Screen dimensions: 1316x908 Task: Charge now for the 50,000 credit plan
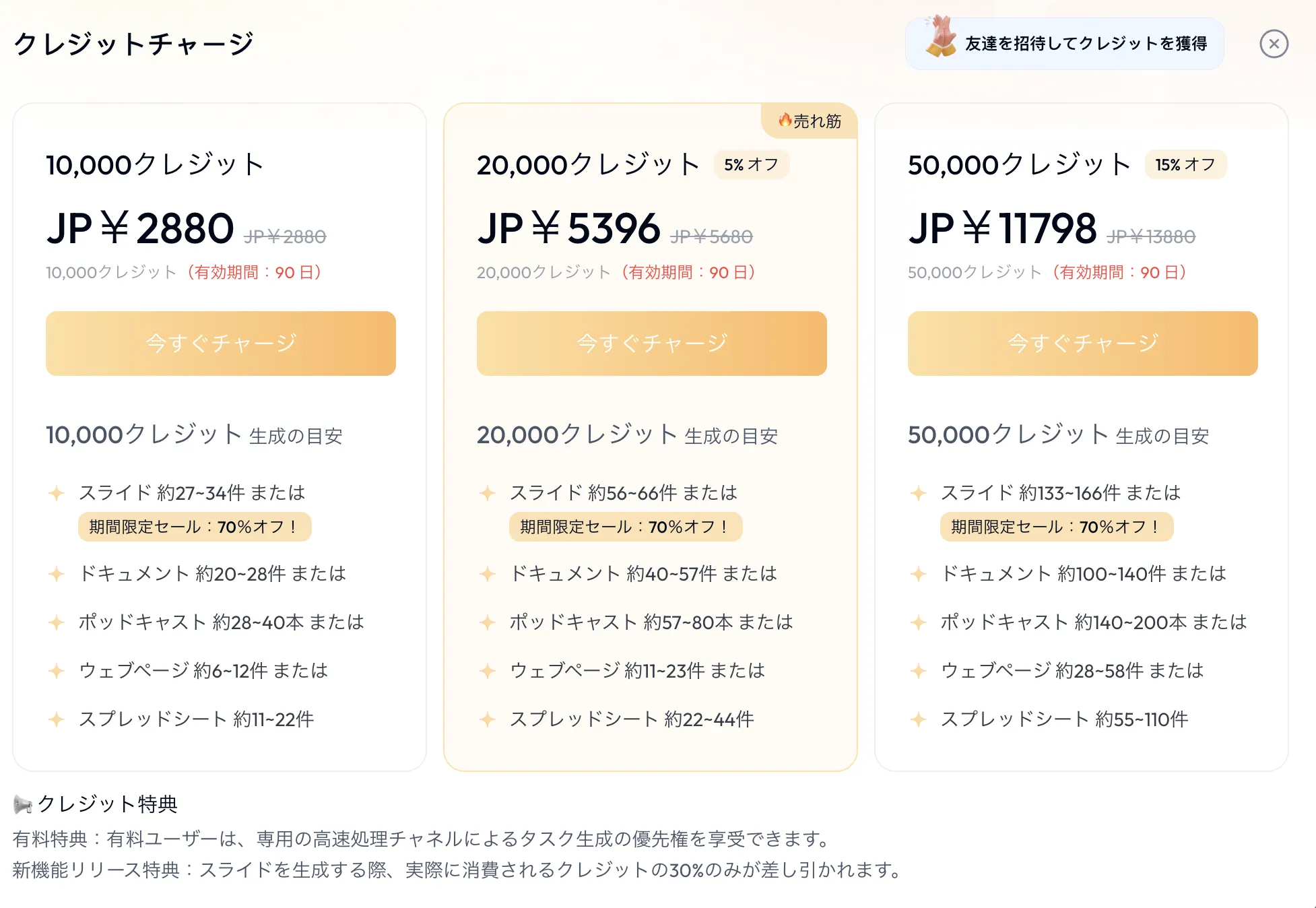[1083, 344]
